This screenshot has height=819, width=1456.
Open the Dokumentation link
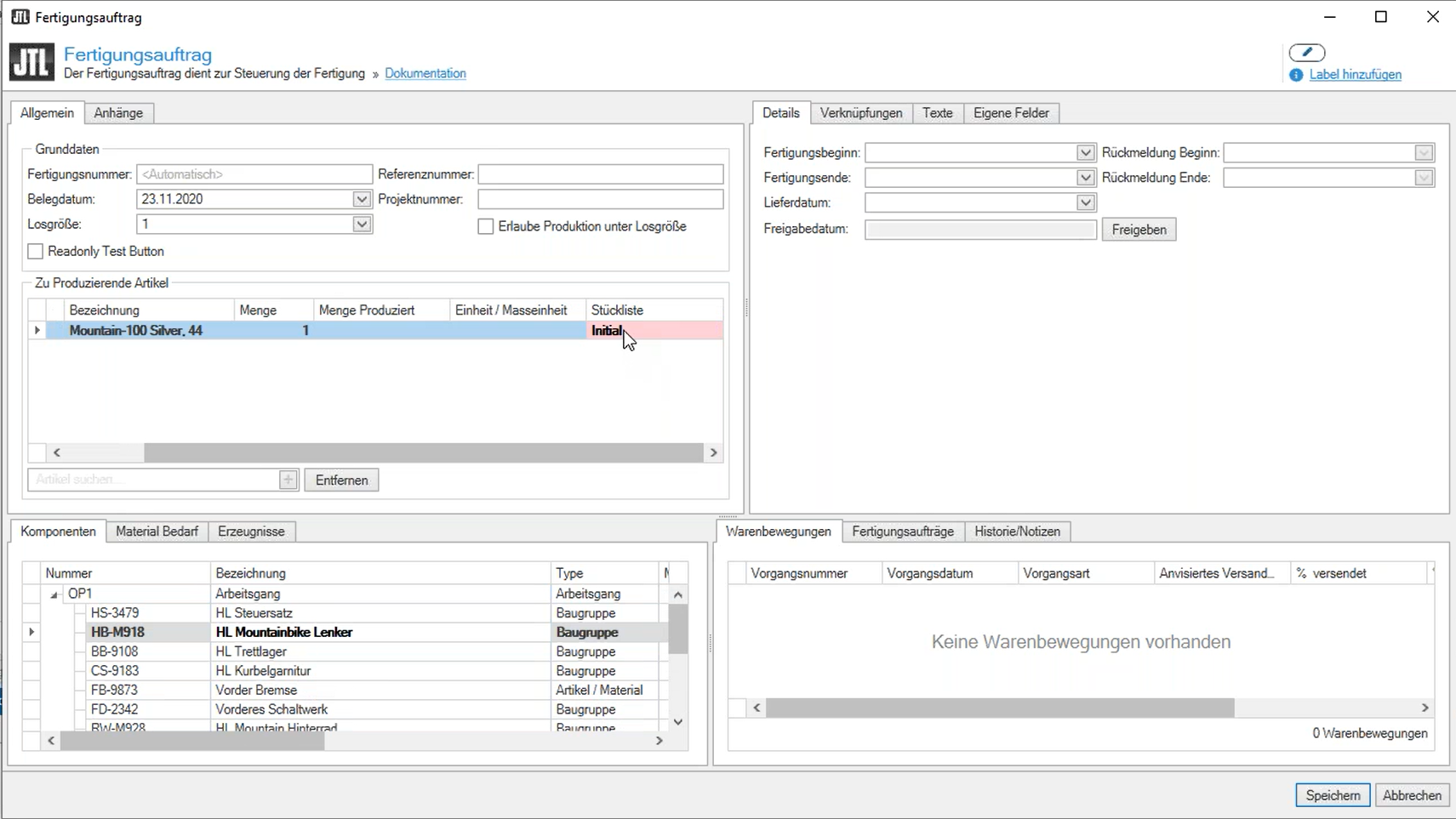425,73
